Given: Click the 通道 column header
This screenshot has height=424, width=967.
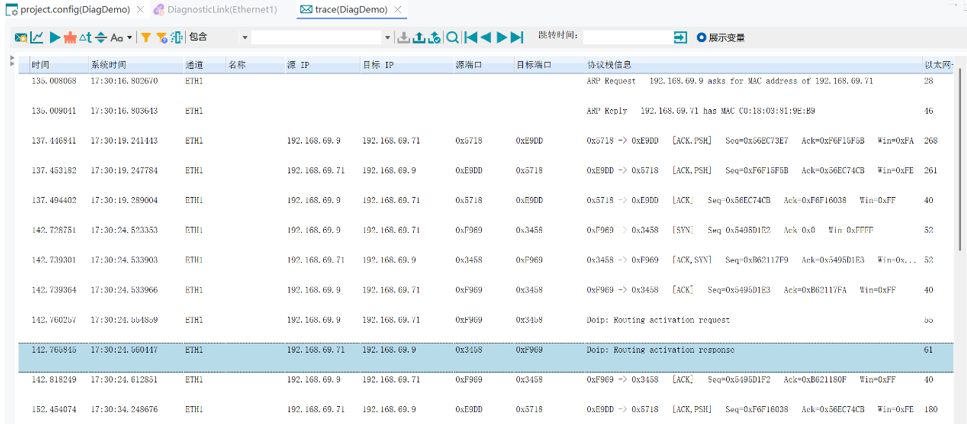Looking at the screenshot, I should point(203,65).
